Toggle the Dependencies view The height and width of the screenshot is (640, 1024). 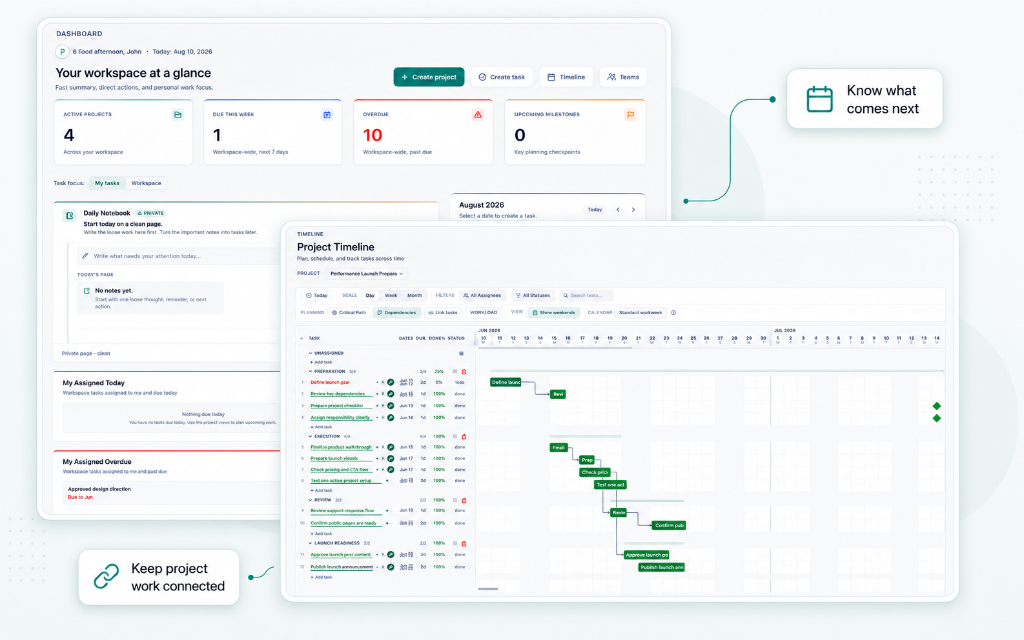pyautogui.click(x=397, y=313)
